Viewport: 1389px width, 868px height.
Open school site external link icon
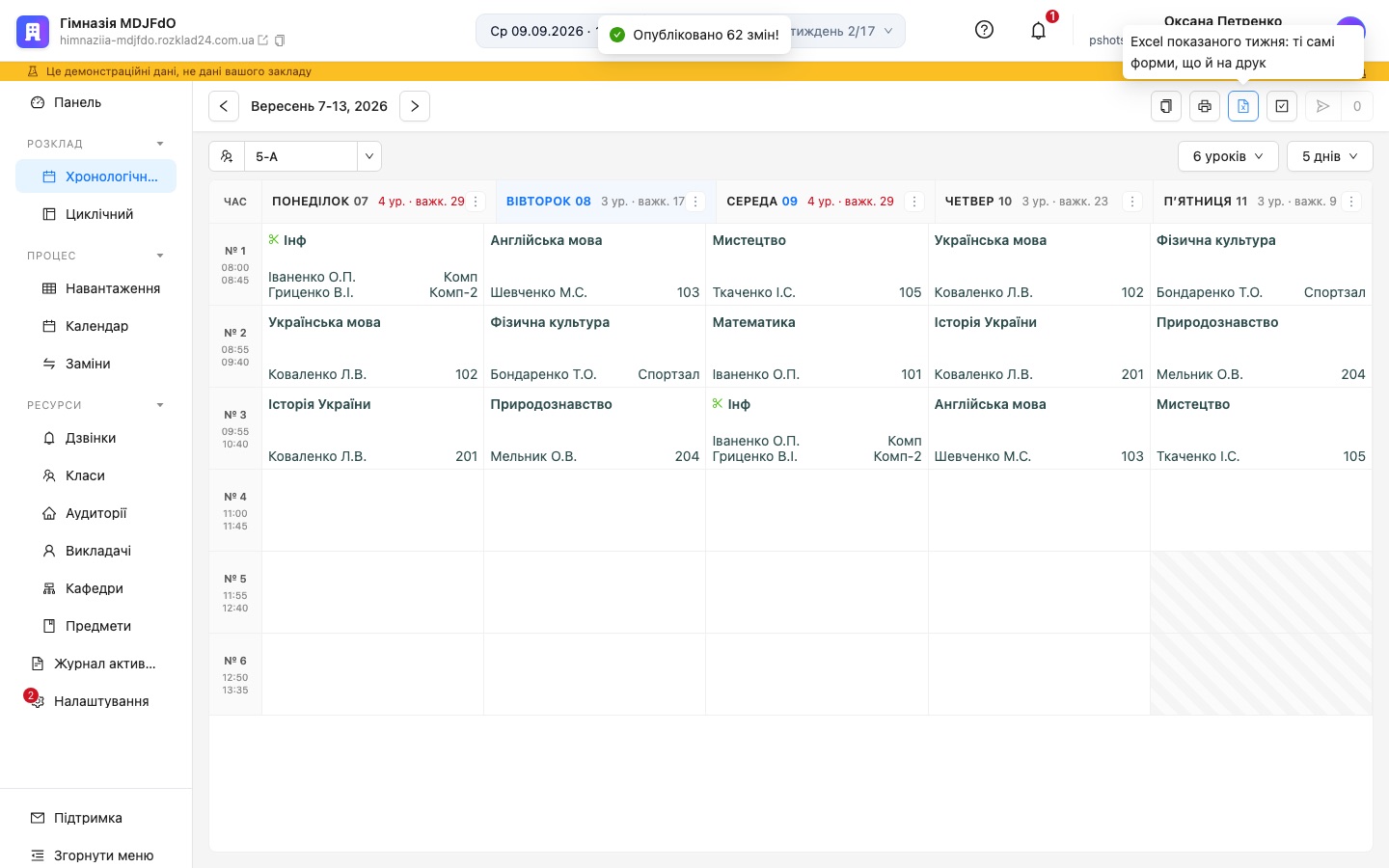pyautogui.click(x=262, y=41)
